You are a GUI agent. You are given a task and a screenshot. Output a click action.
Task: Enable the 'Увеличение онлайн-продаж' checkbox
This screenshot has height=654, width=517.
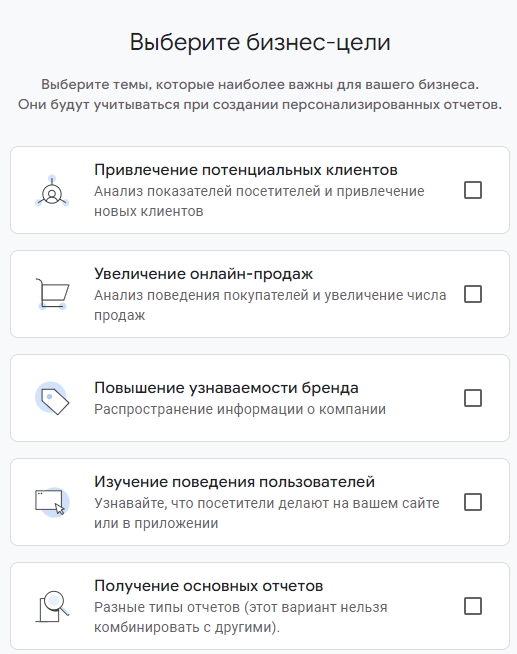pos(473,294)
